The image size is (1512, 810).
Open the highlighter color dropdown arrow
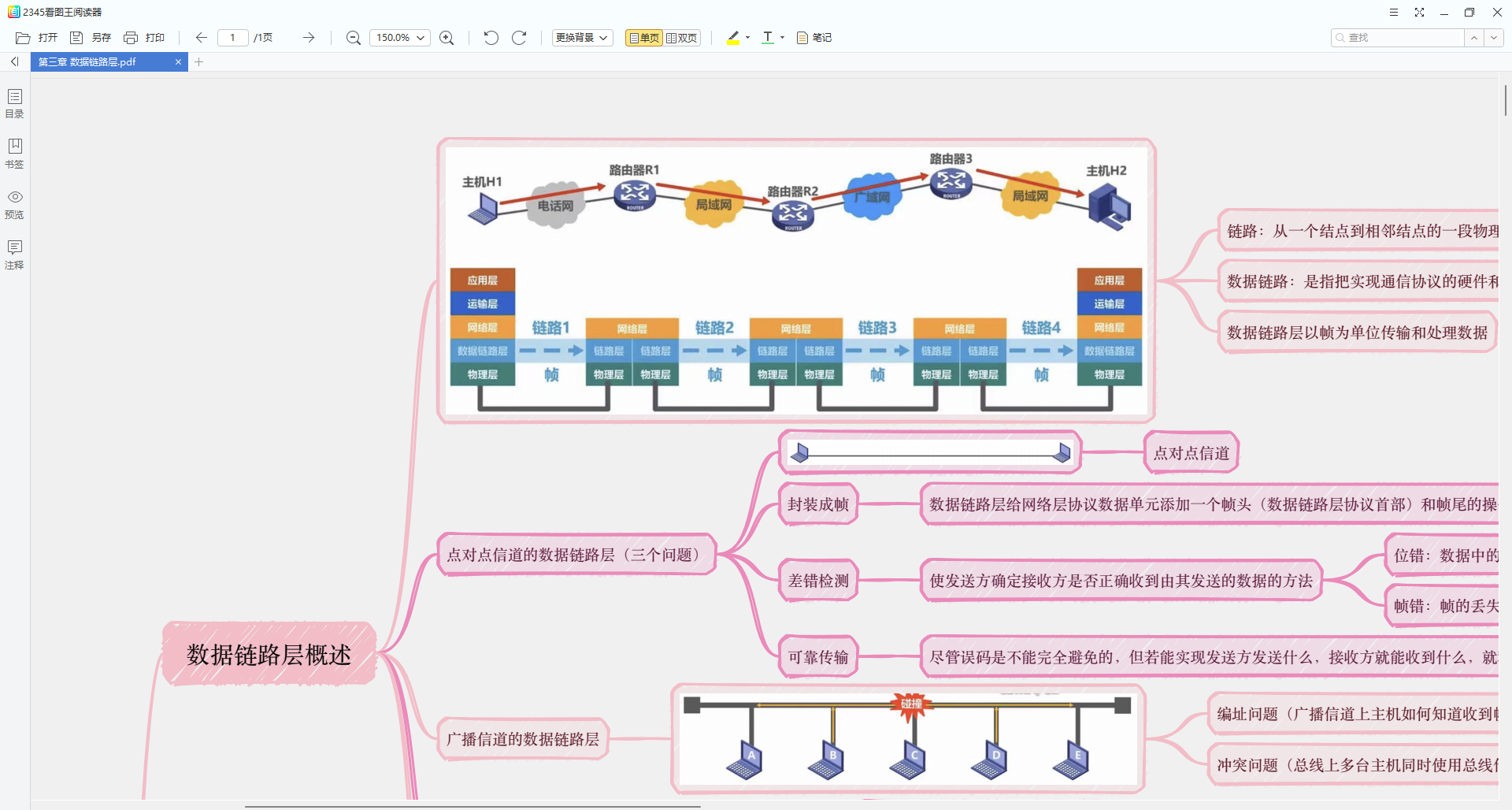pyautogui.click(x=747, y=38)
